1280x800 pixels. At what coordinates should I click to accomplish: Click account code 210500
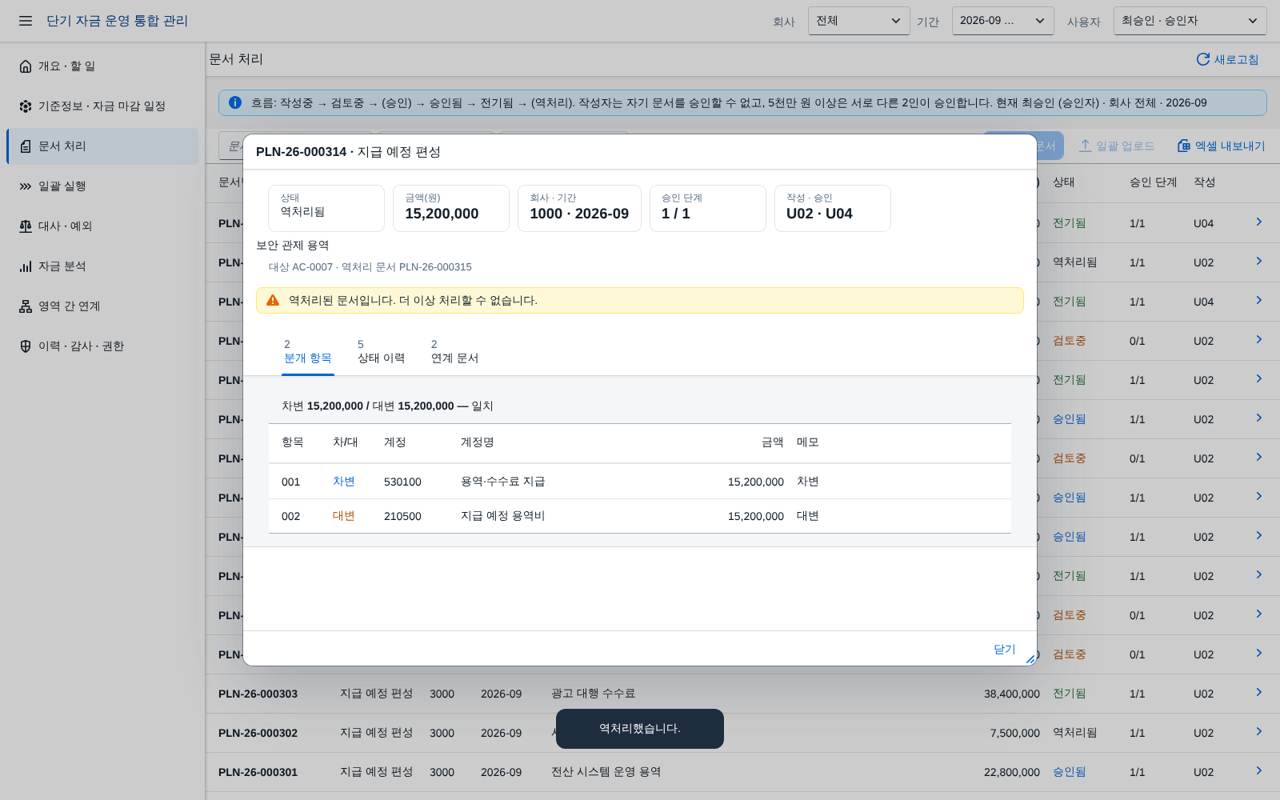[402, 517]
